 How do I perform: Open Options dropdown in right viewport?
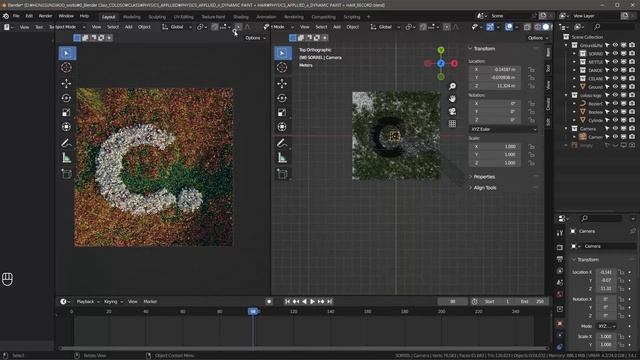[538, 38]
